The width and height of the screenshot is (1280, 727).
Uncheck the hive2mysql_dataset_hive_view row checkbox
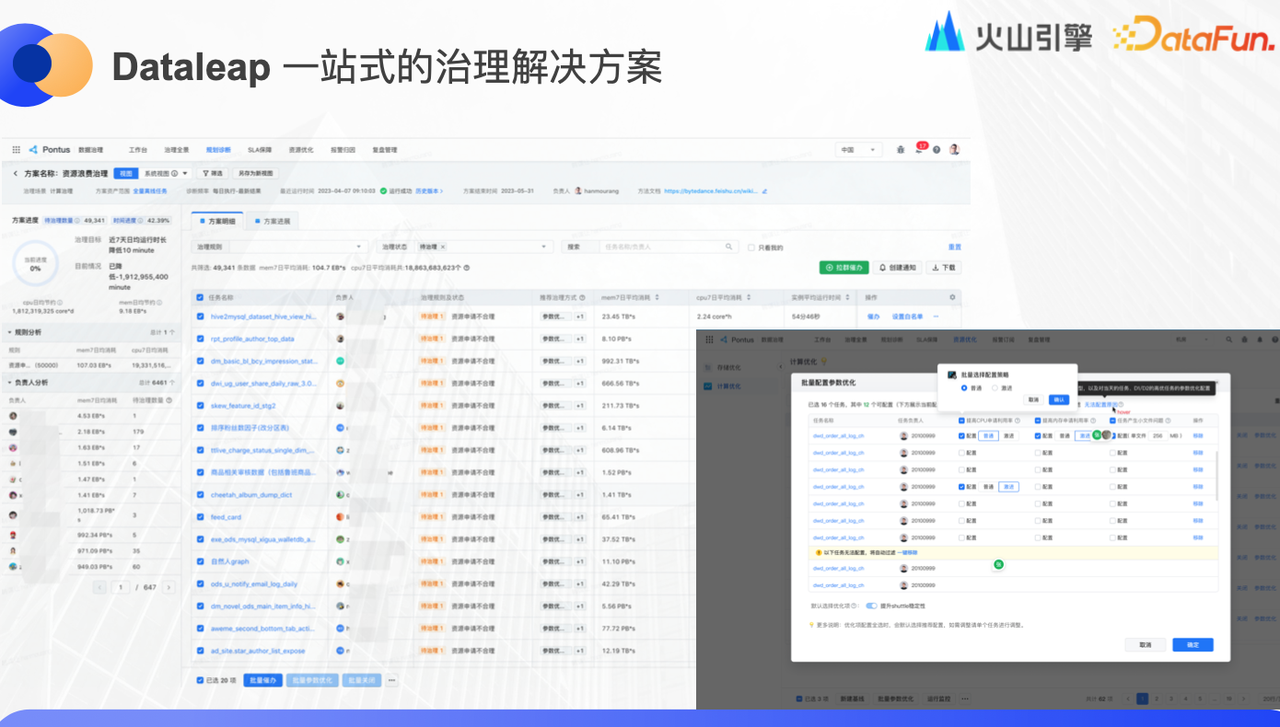click(200, 316)
